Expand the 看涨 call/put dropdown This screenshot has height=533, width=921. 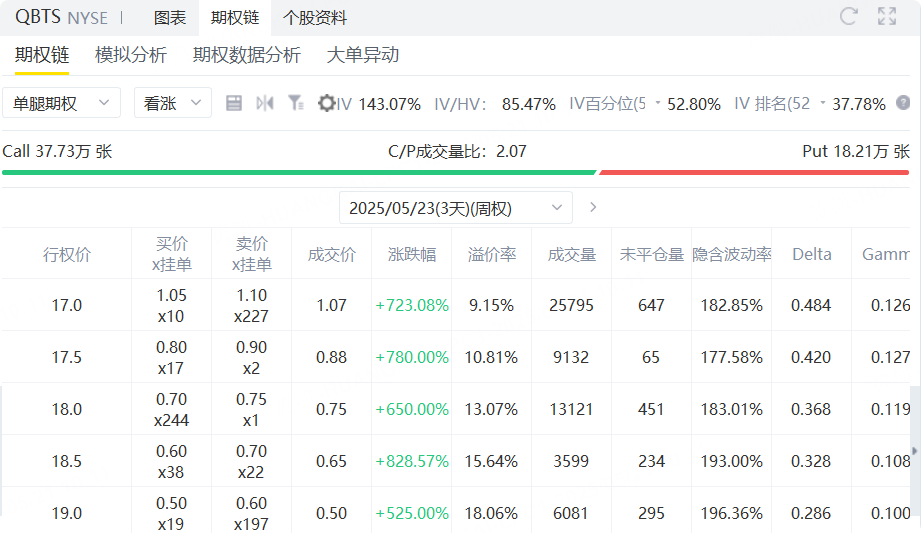(x=173, y=103)
